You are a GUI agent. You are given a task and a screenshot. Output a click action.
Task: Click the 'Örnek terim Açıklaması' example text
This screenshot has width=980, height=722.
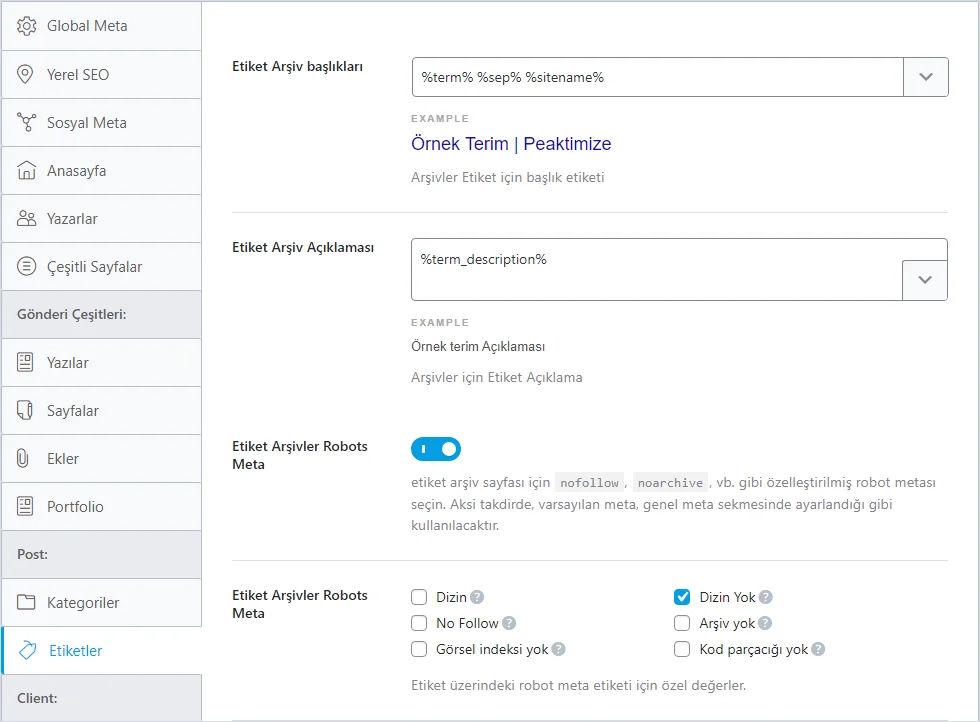pos(478,346)
